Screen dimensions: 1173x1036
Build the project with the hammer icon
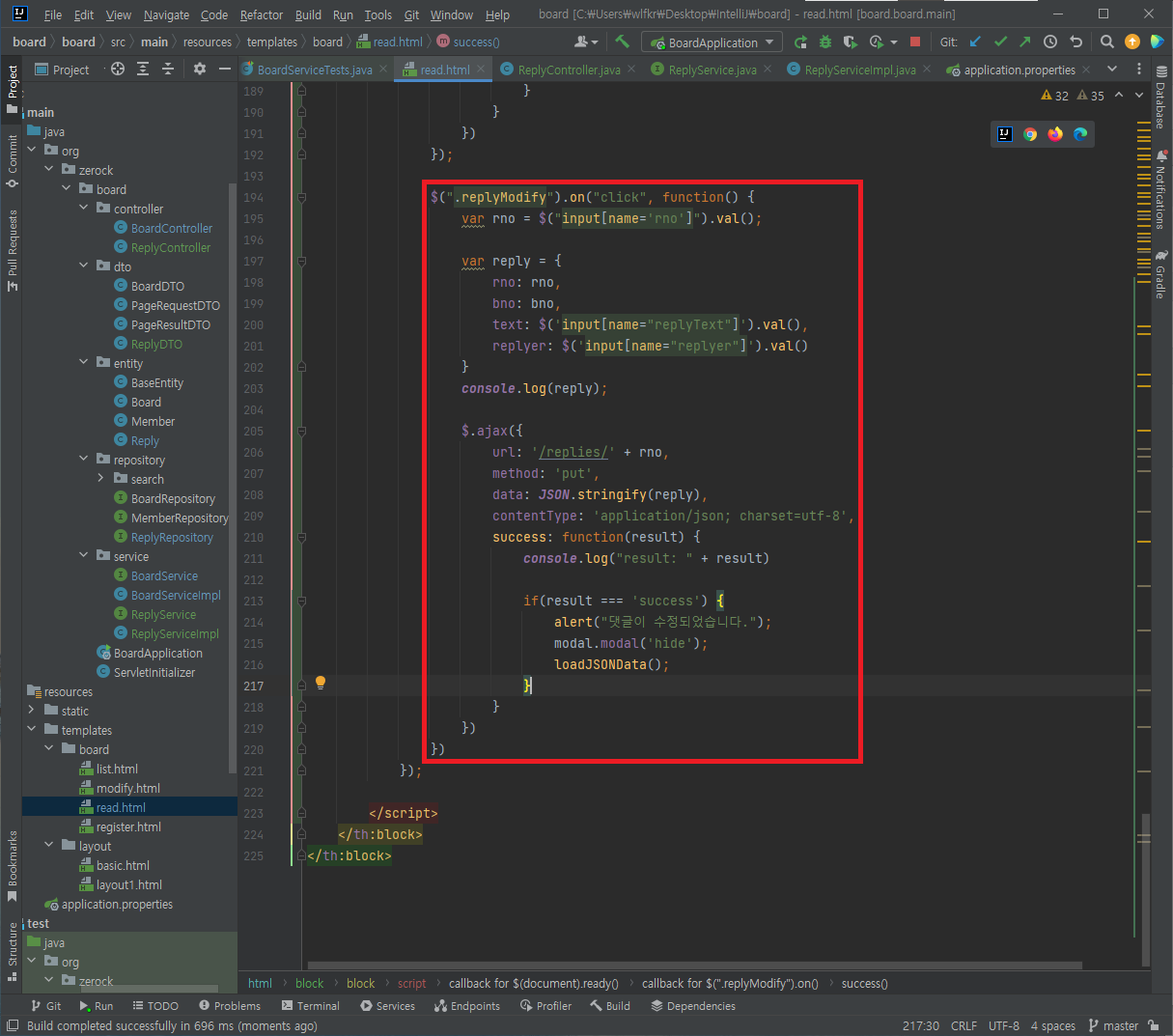622,42
